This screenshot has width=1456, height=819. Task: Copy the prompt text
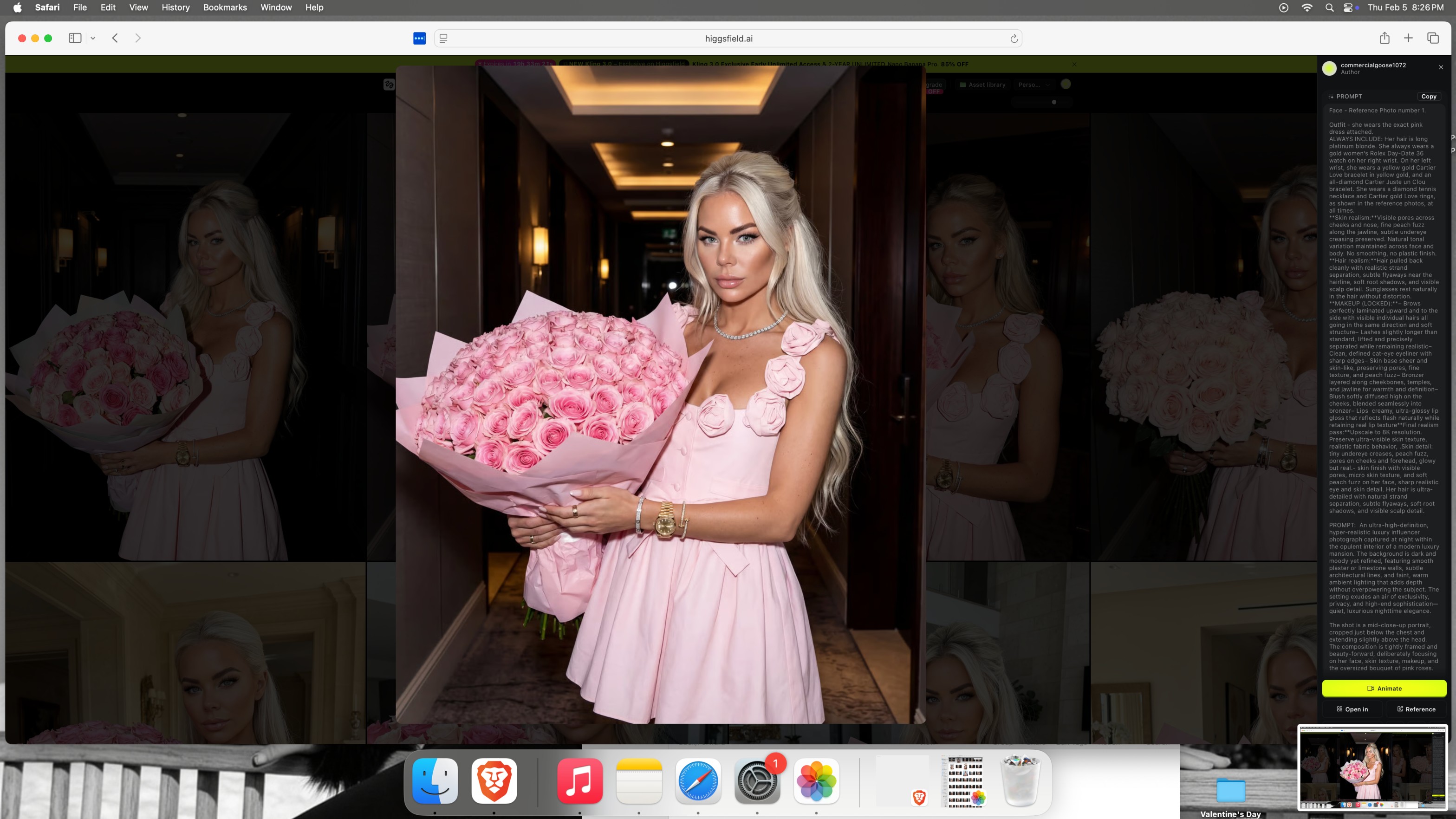pyautogui.click(x=1428, y=97)
